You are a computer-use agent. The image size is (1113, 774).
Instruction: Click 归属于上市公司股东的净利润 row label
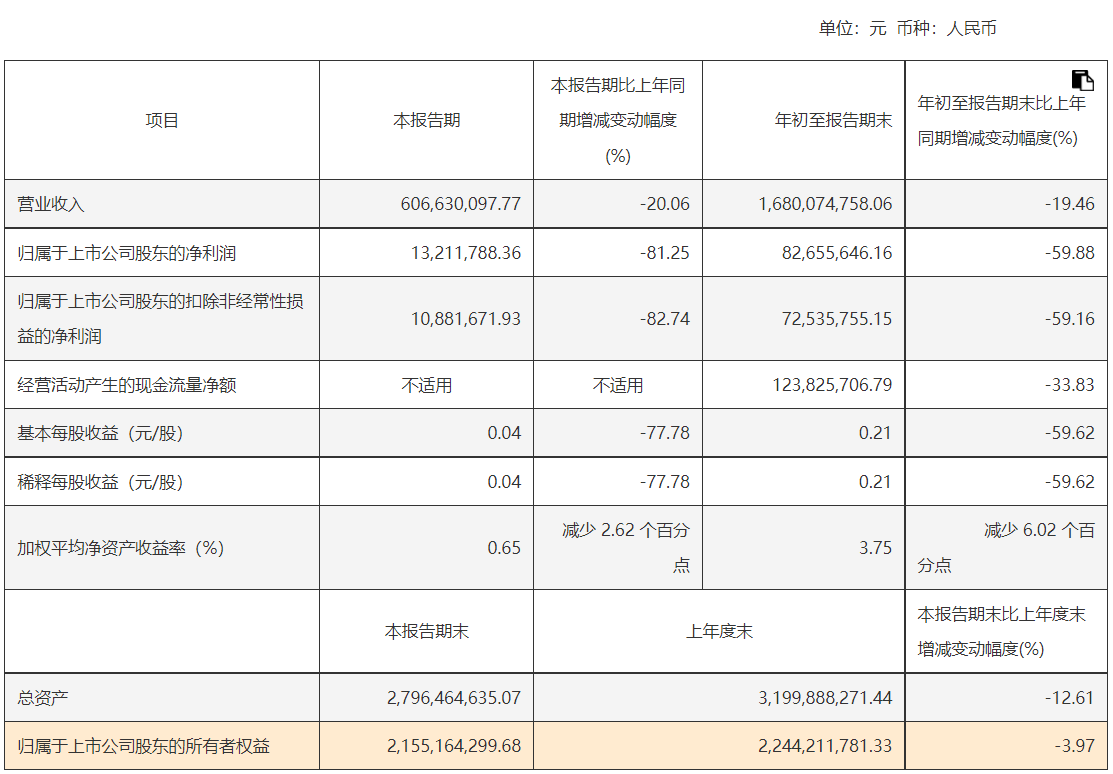[x=126, y=254]
